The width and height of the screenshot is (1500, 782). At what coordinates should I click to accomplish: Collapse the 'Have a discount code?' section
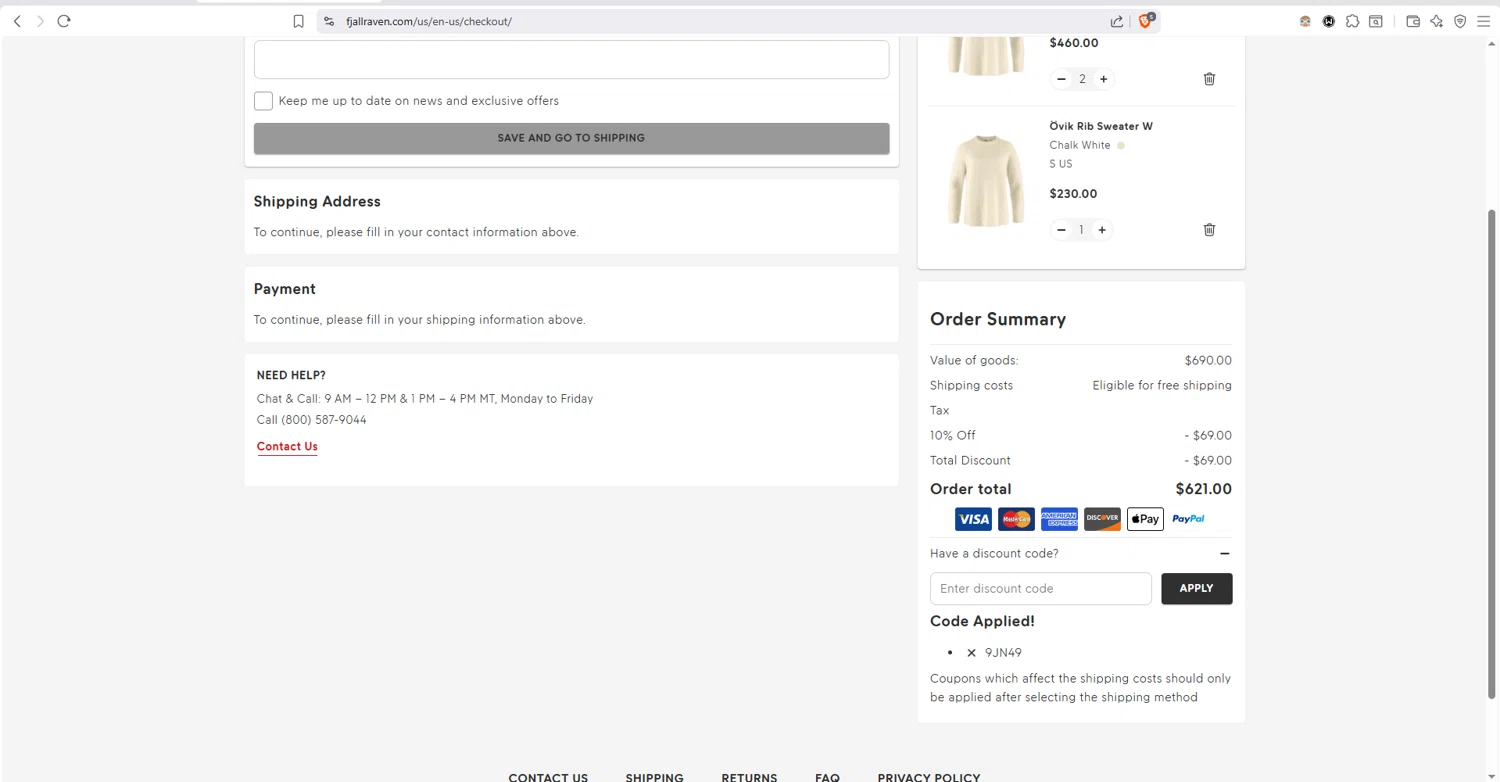coord(1224,553)
